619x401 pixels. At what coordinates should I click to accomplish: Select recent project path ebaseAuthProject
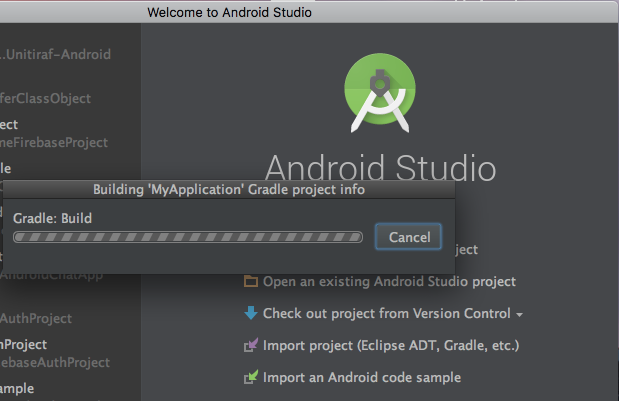click(55, 363)
